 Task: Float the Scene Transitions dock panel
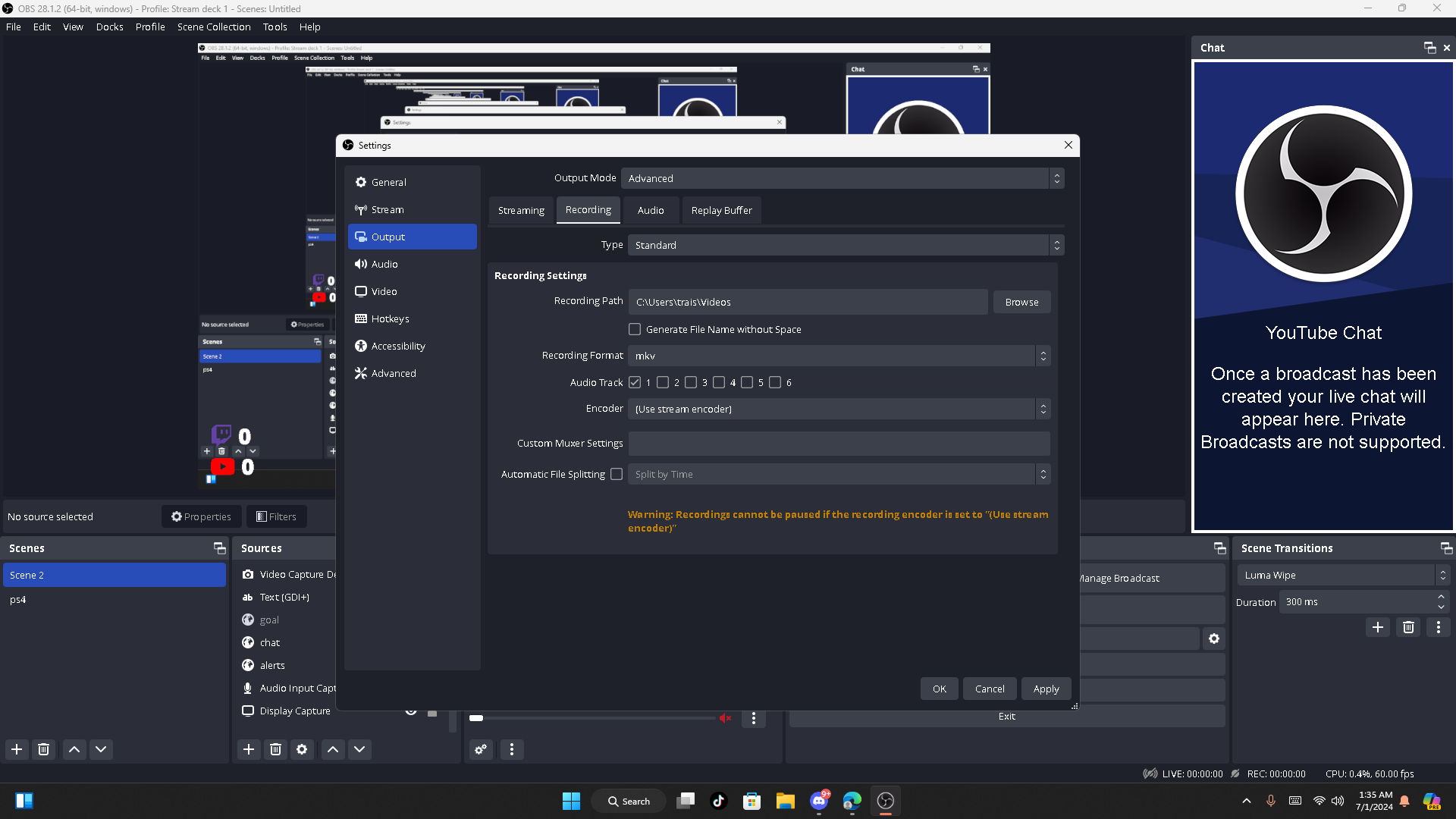click(1446, 548)
